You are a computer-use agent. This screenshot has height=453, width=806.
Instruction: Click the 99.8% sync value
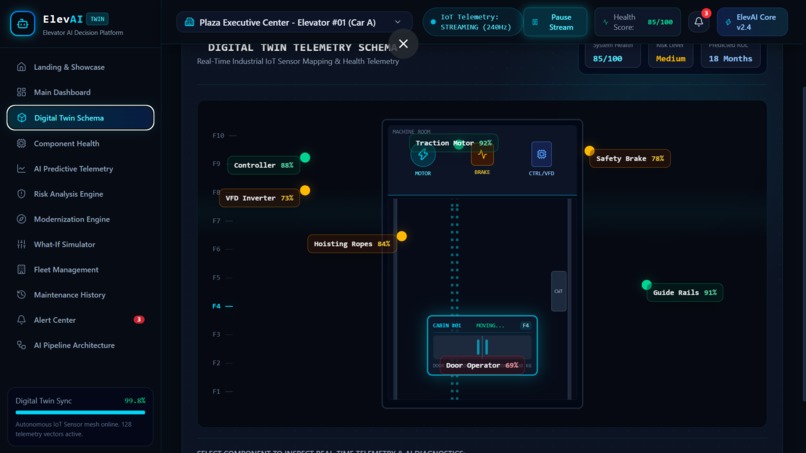(135, 401)
